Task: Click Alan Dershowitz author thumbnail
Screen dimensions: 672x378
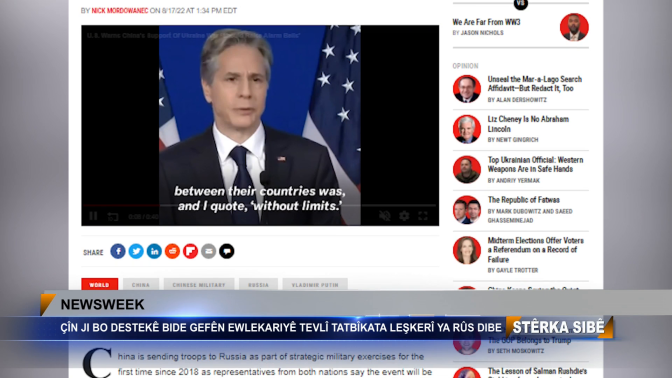Action: pyautogui.click(x=467, y=89)
